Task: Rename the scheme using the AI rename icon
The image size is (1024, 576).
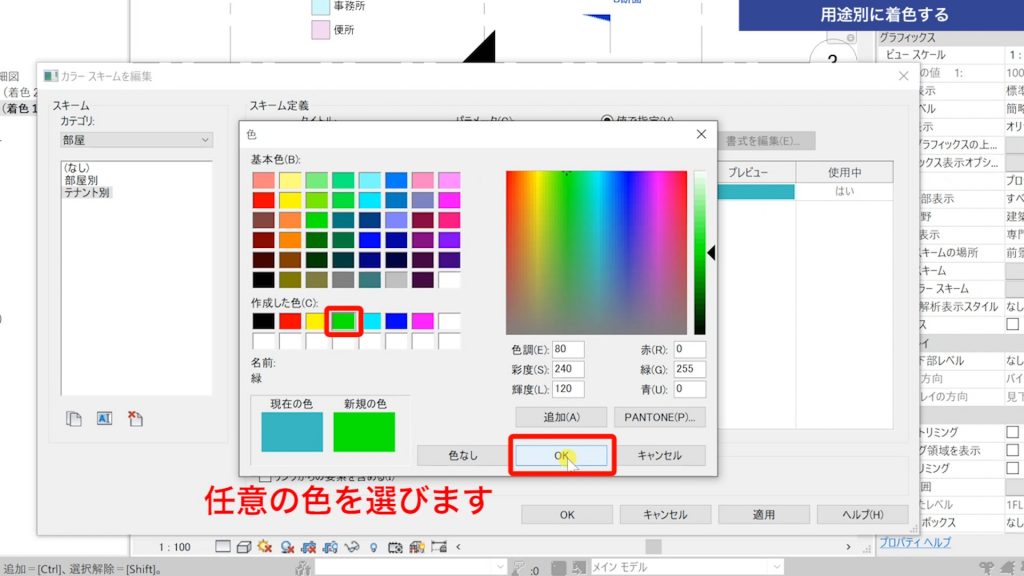Action: point(103,418)
